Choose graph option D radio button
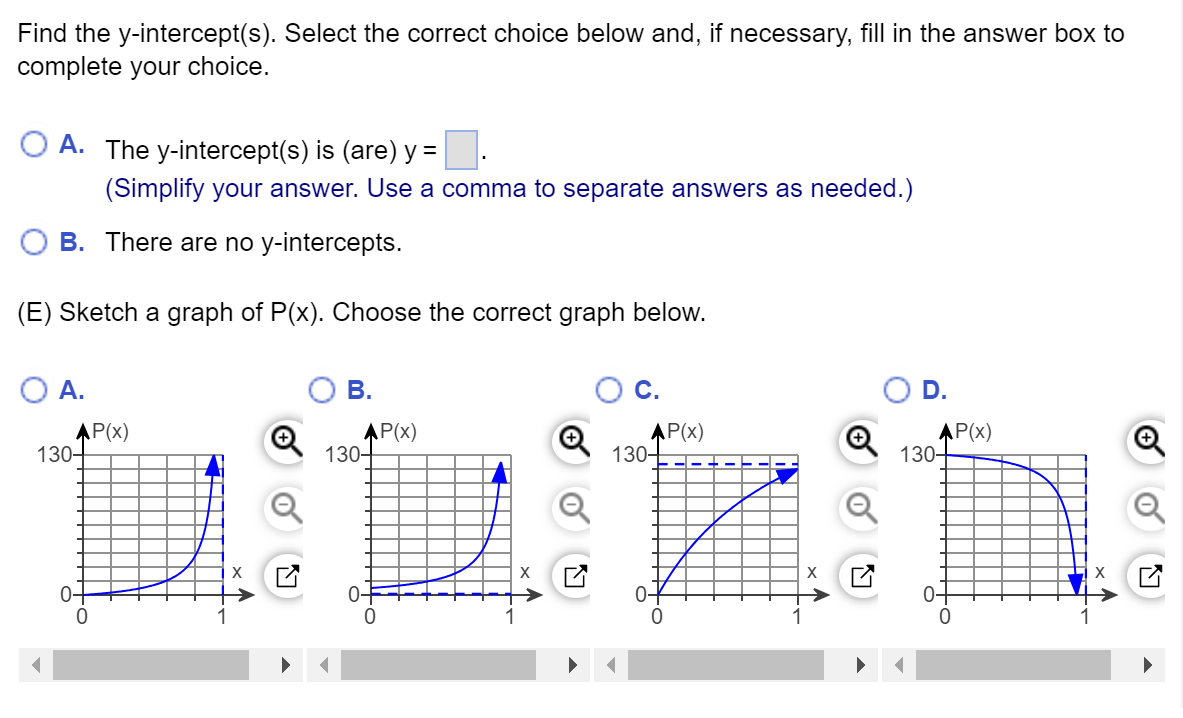This screenshot has width=1183, height=718. pos(897,389)
